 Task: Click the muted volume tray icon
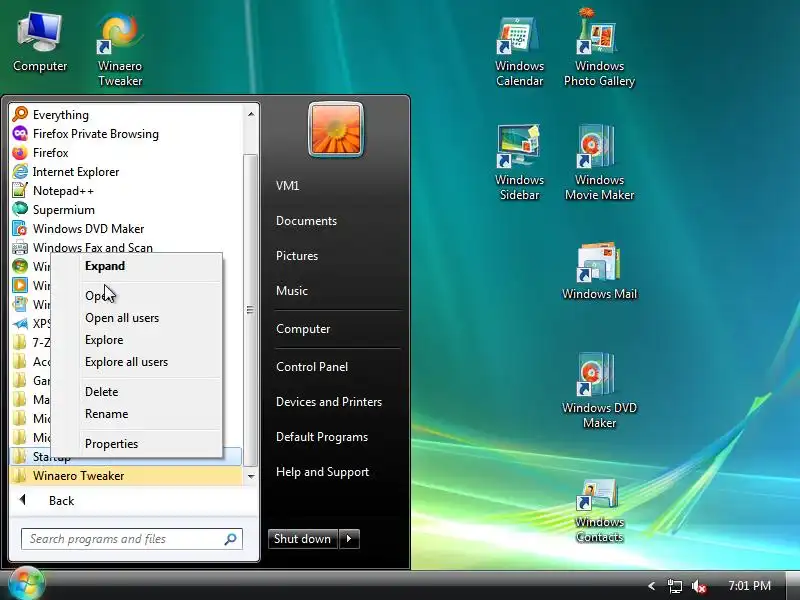pyautogui.click(x=699, y=586)
